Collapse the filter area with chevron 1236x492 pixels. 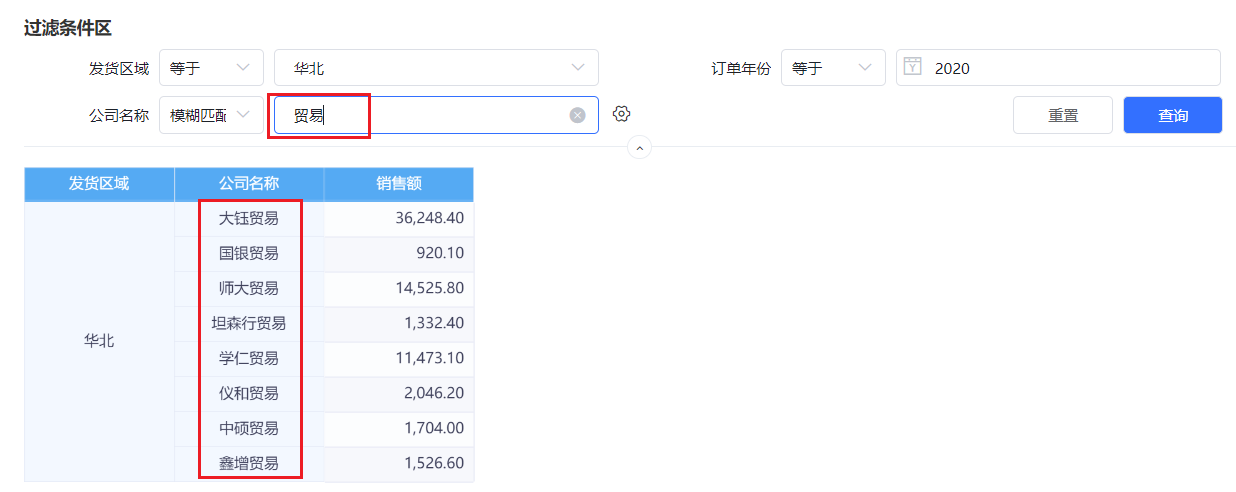tap(639, 148)
